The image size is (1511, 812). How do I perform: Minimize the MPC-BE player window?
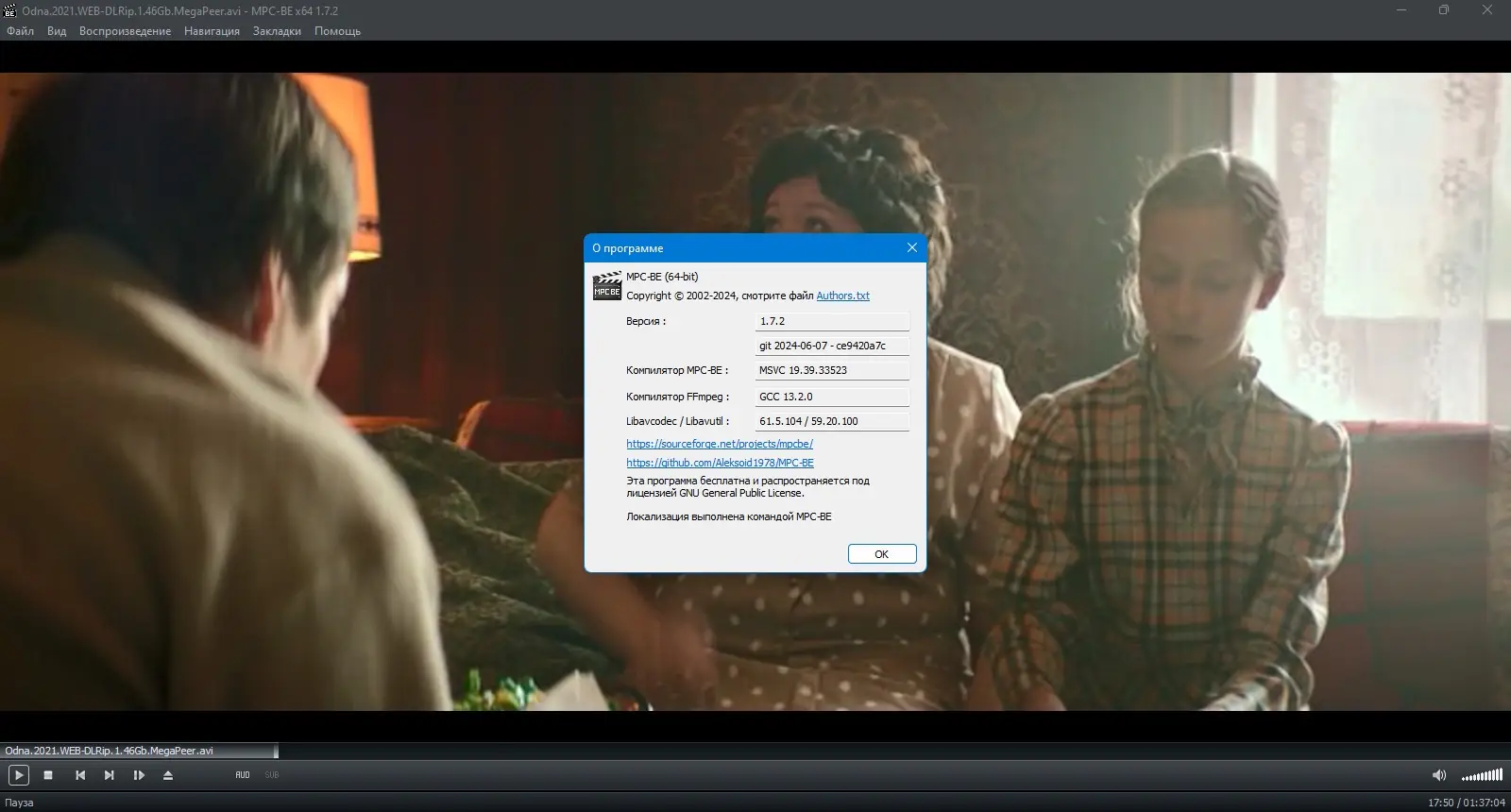[1401, 10]
